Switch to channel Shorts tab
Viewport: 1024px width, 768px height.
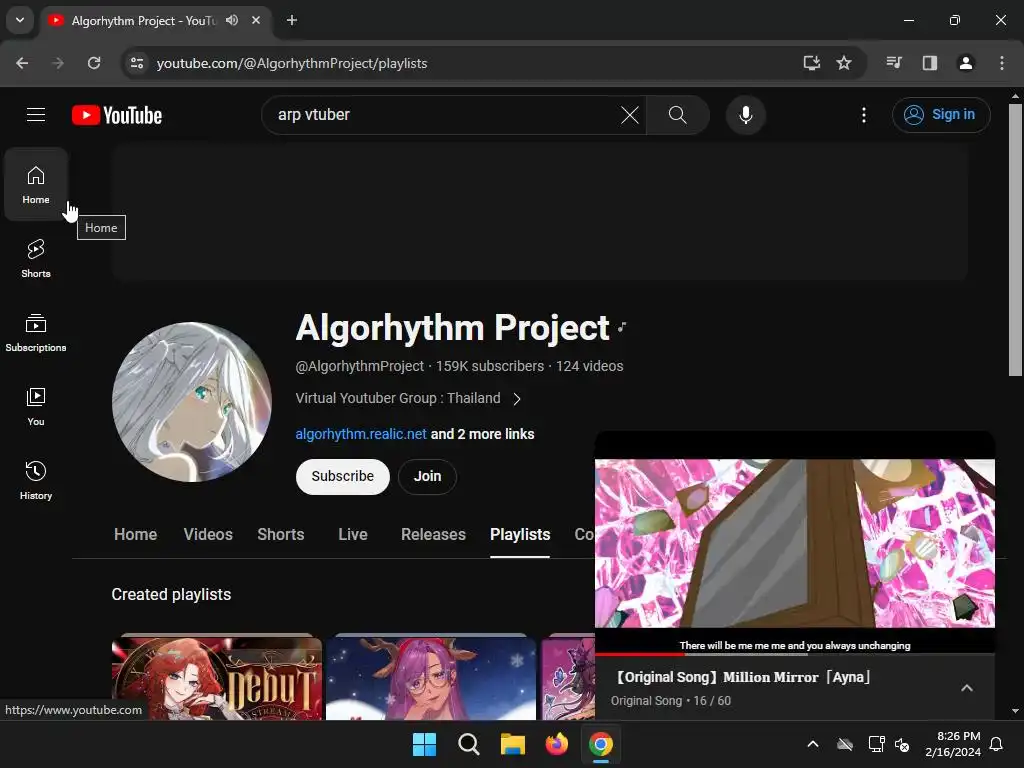pos(280,534)
